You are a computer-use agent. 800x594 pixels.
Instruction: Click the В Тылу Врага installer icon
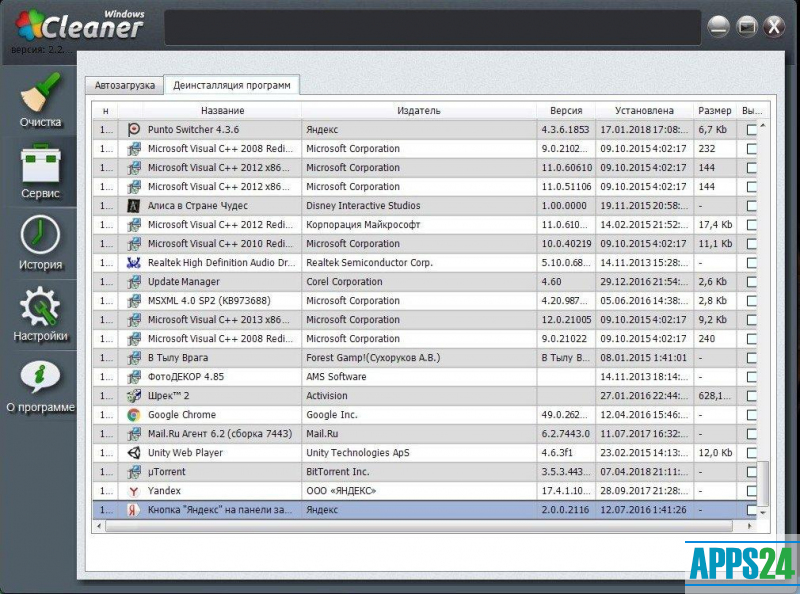(134, 358)
